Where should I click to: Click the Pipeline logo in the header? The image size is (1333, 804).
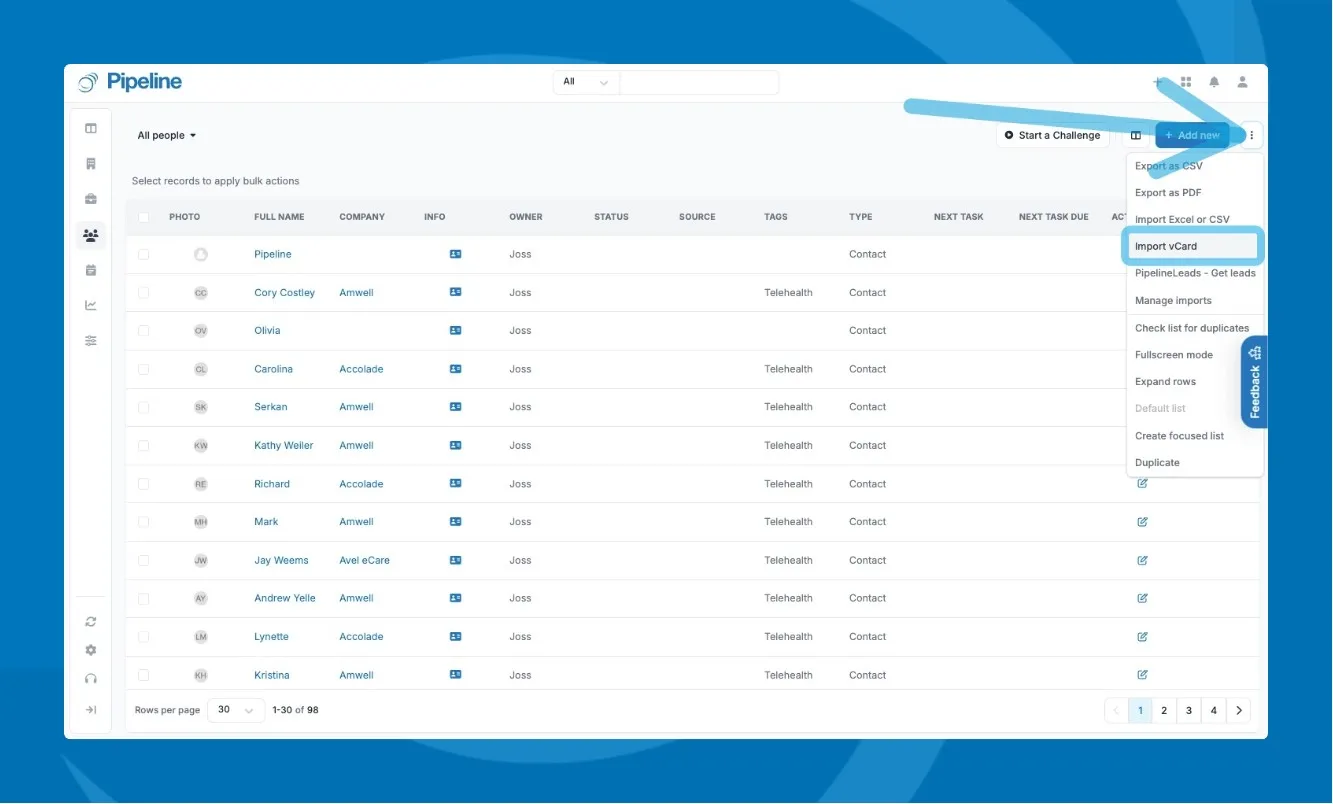coord(130,82)
